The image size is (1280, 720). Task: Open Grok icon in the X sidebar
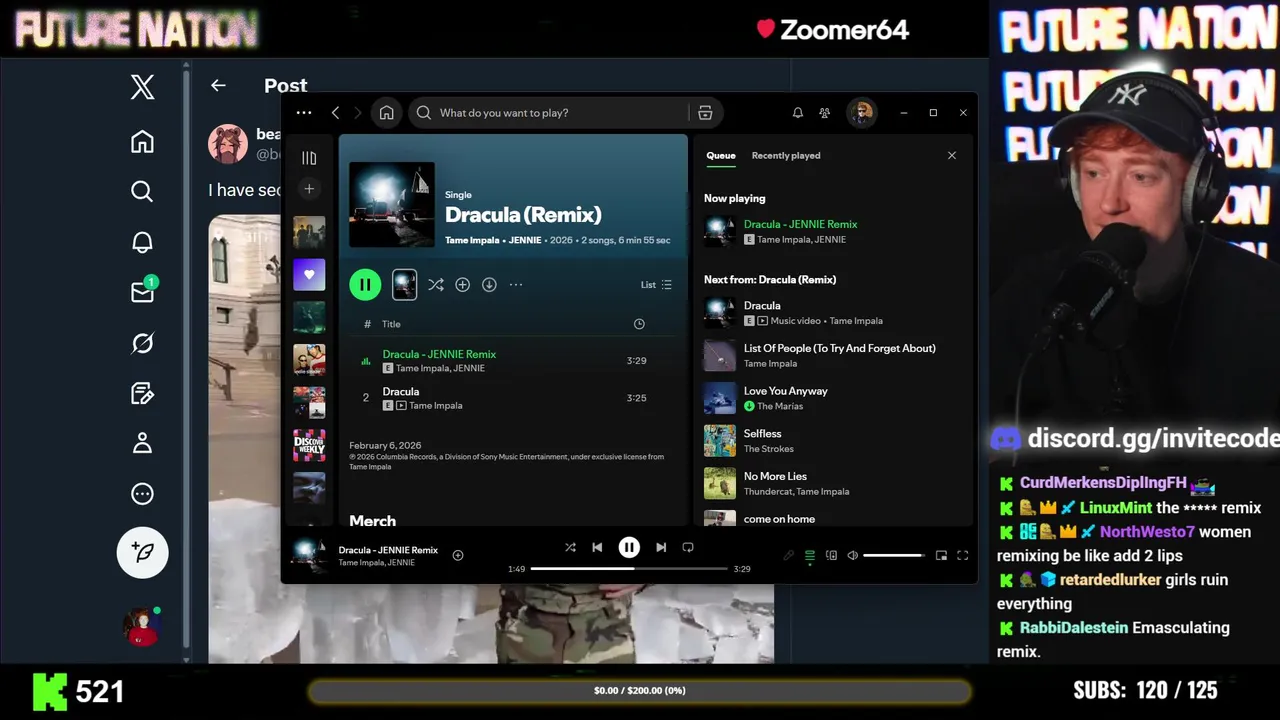[142, 343]
